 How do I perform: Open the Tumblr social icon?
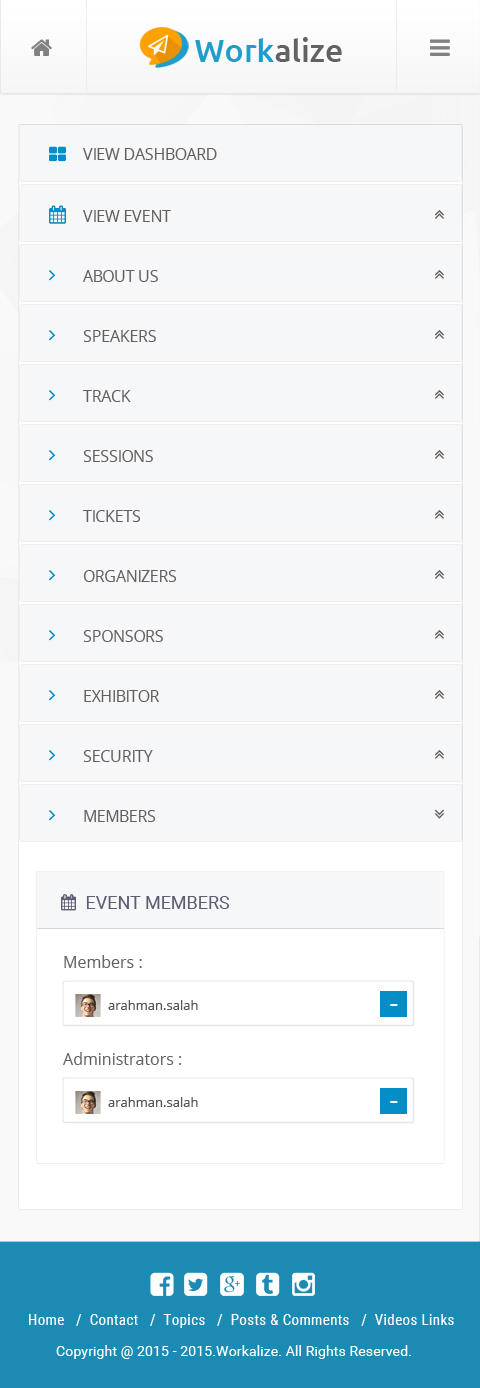click(x=267, y=1285)
